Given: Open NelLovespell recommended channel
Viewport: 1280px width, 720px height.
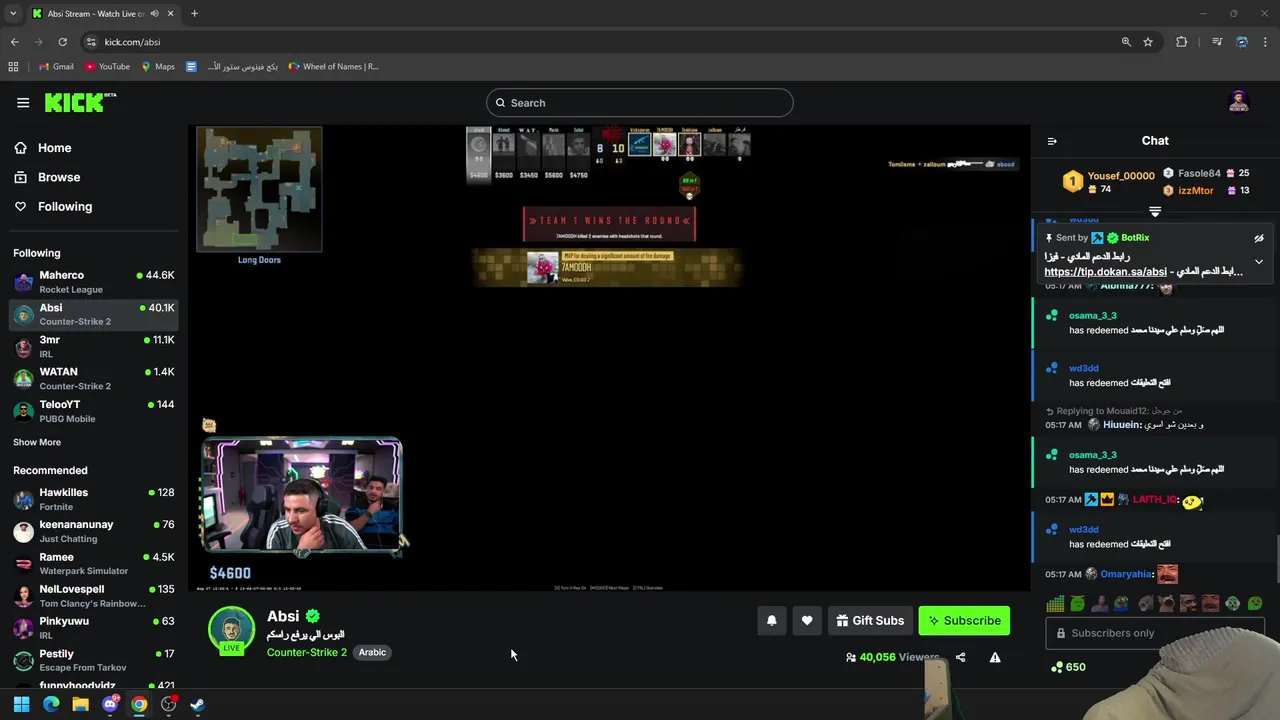Looking at the screenshot, I should coord(94,596).
